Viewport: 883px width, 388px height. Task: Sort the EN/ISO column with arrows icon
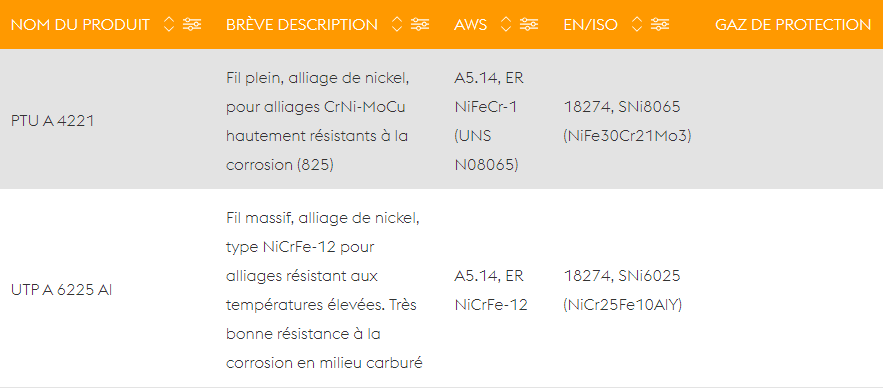point(637,24)
